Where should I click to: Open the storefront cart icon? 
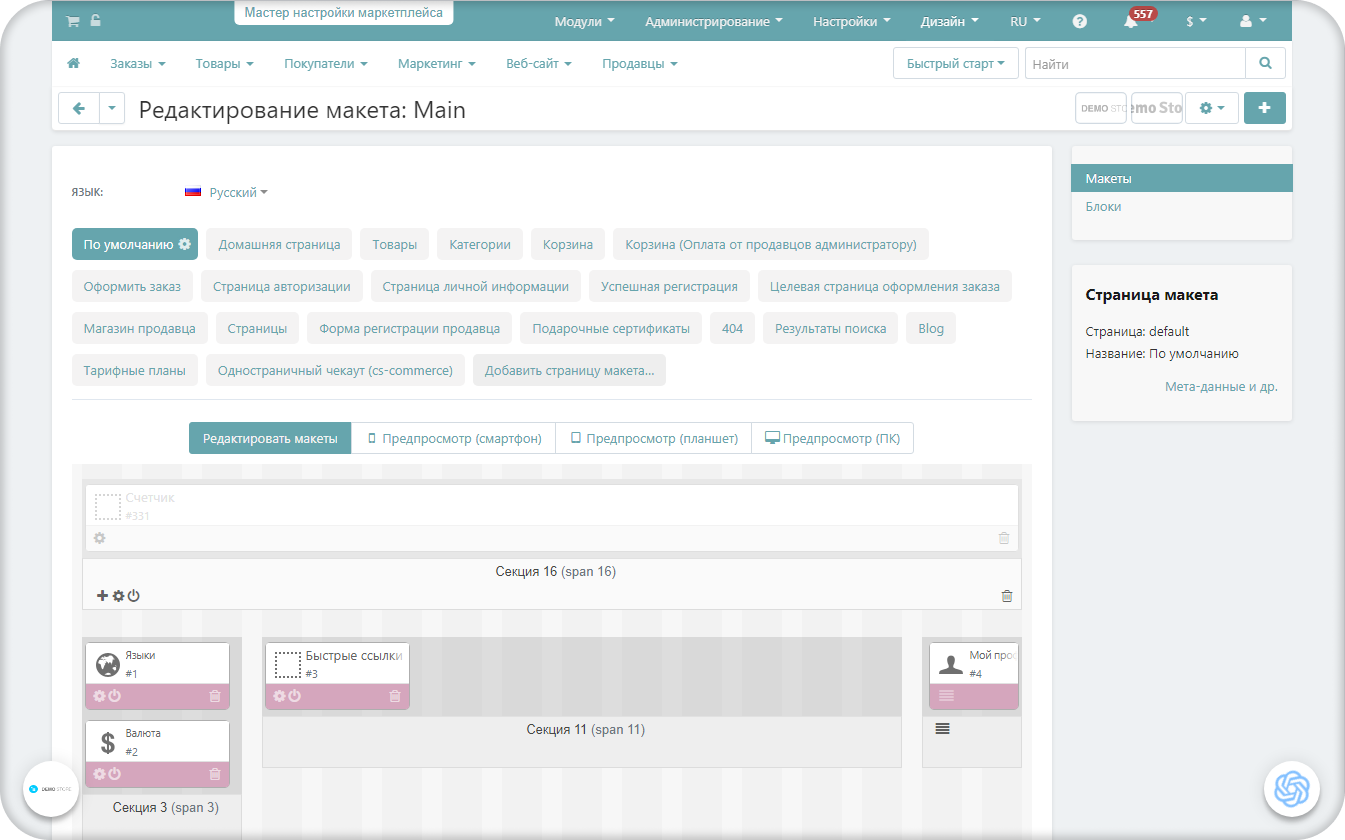click(x=72, y=20)
